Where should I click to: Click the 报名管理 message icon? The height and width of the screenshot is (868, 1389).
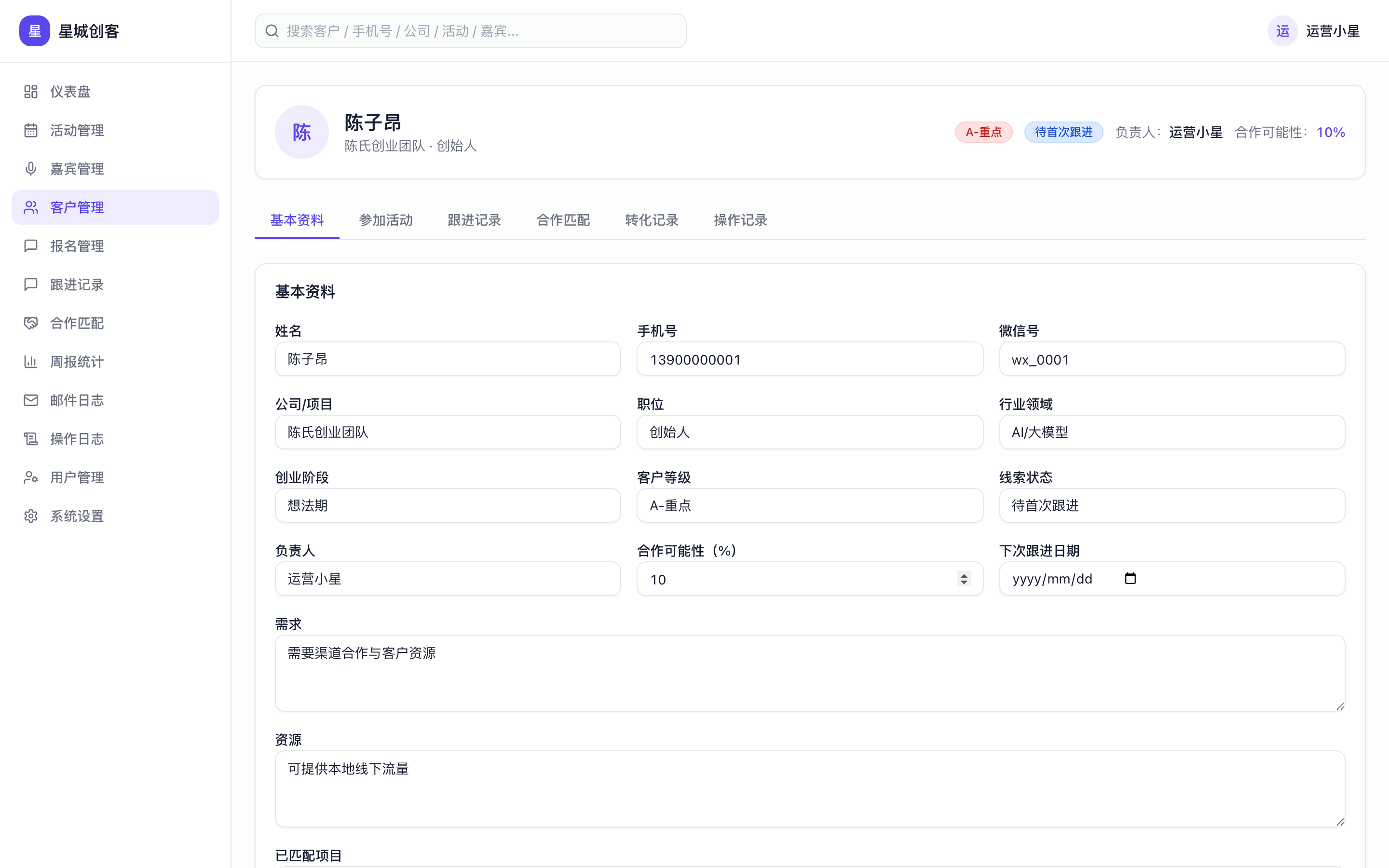31,246
